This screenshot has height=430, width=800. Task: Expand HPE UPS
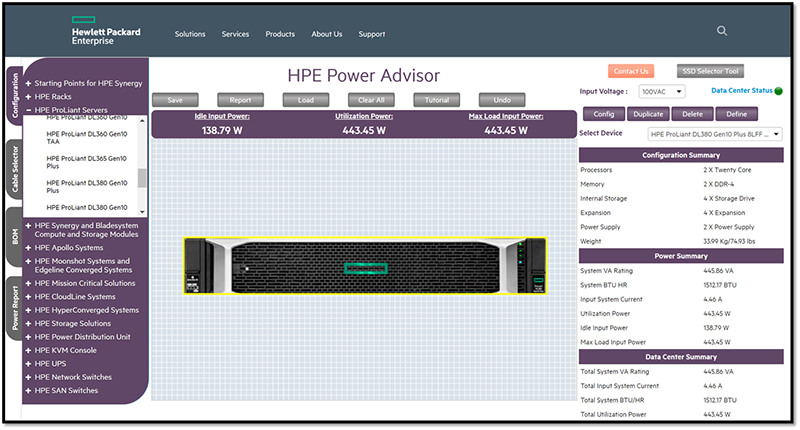pyautogui.click(x=28, y=364)
